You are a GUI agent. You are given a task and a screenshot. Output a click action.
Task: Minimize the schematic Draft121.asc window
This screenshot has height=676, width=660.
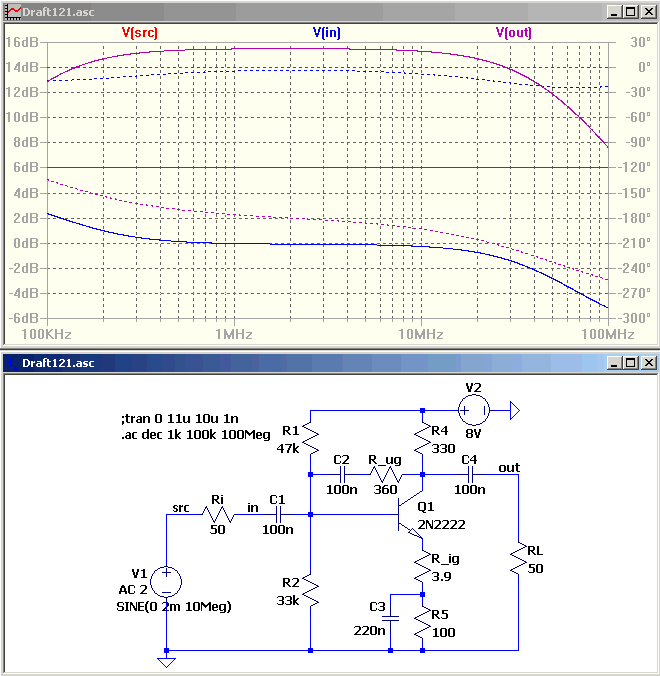(614, 363)
